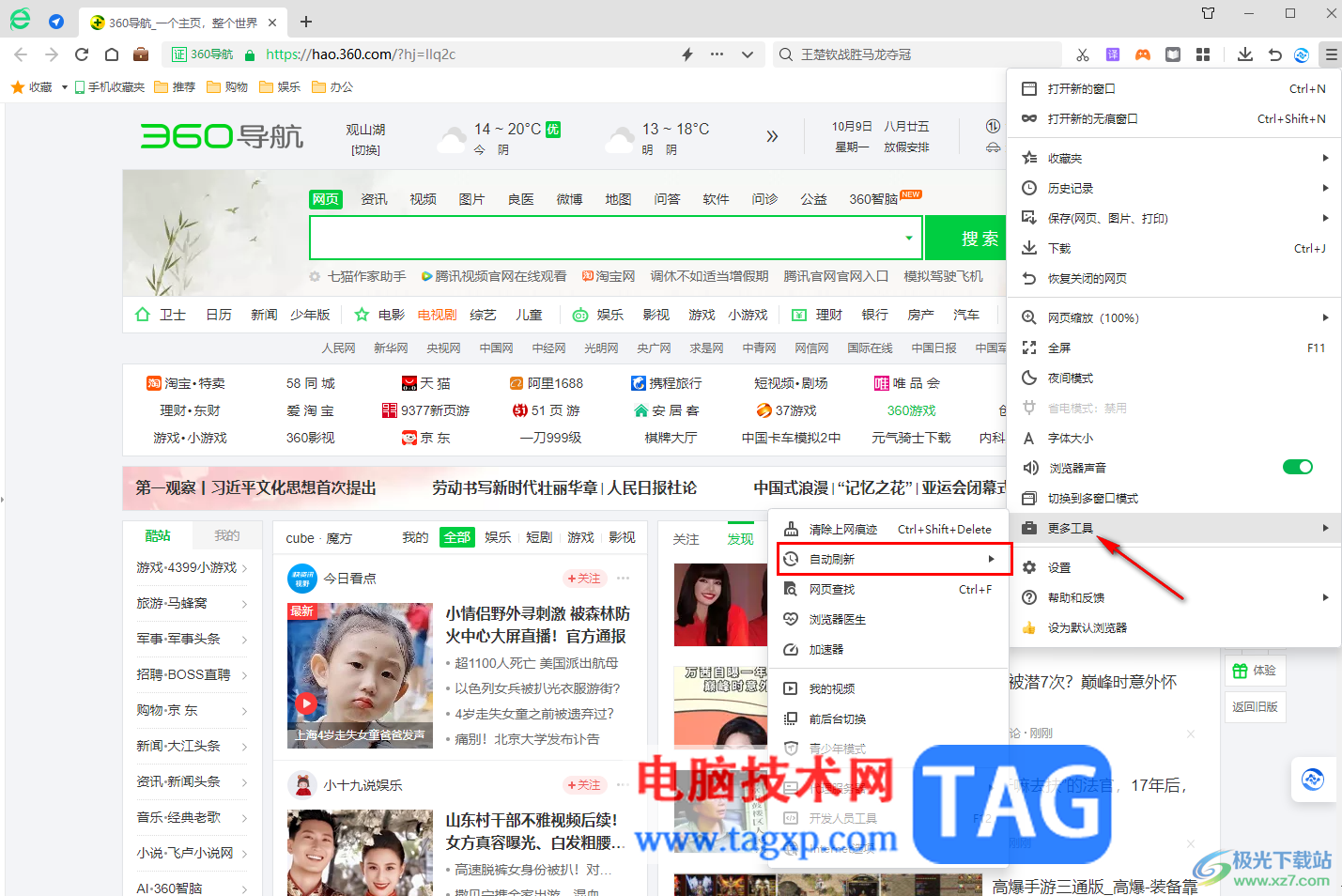Screen dimensions: 1342x896
Task: Open the 手机收藏夹 bookmark
Action: click(x=109, y=87)
